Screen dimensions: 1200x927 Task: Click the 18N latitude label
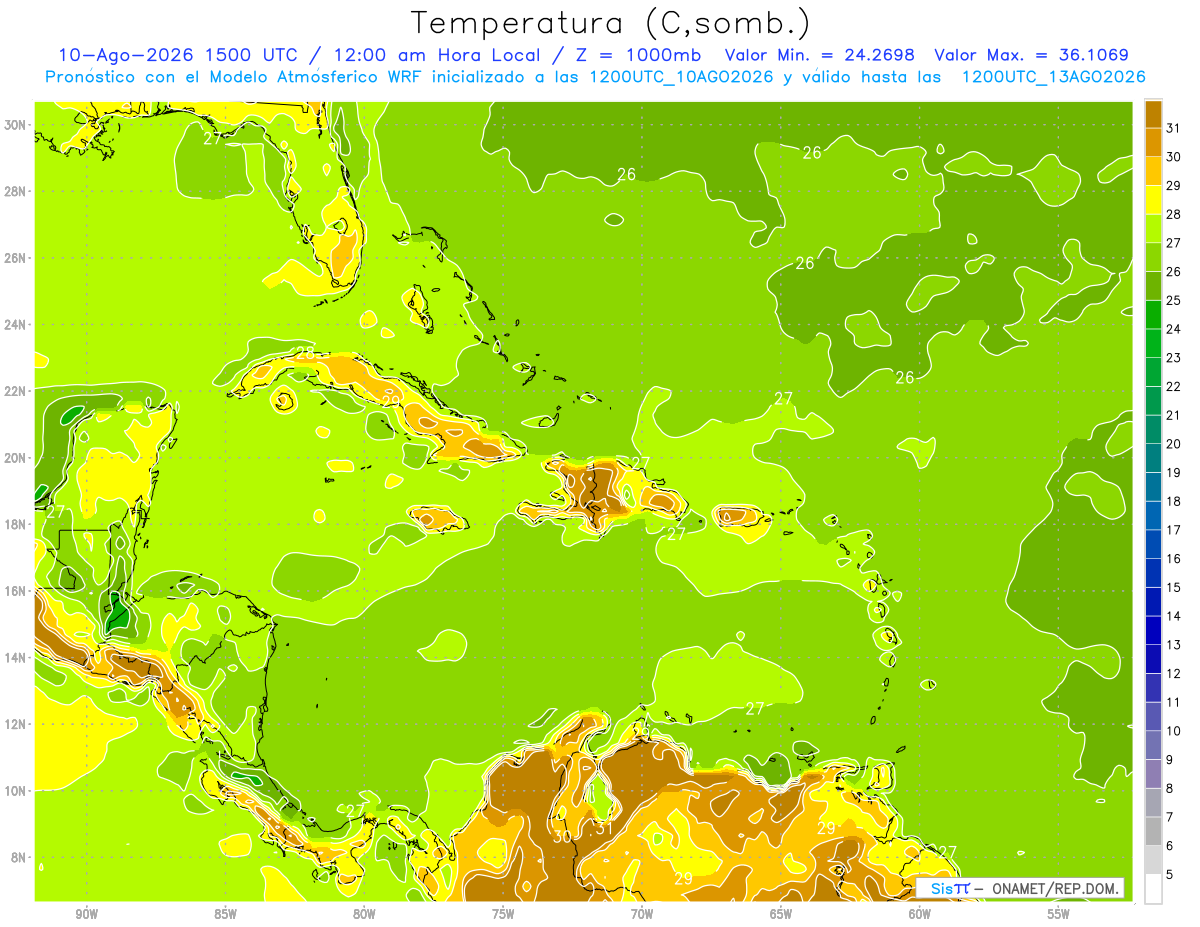tap(17, 524)
